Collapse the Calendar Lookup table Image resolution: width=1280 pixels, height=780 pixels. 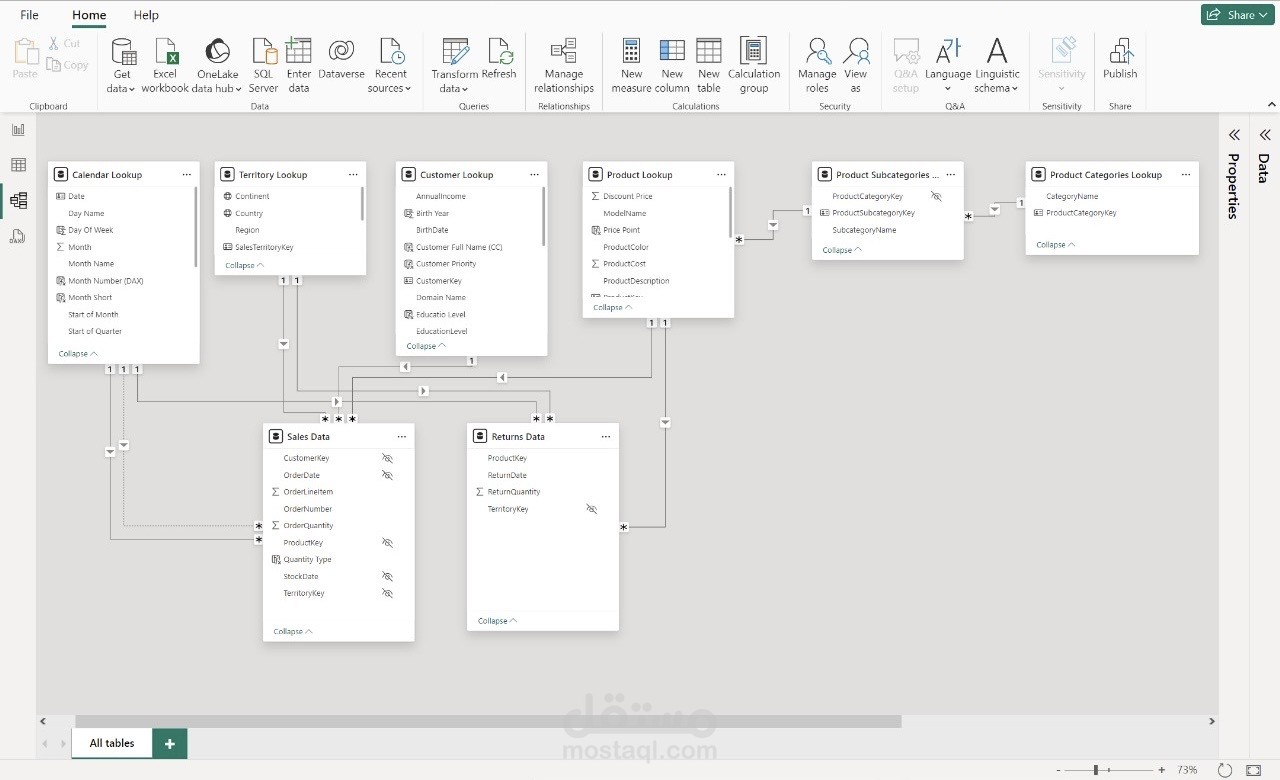[78, 354]
